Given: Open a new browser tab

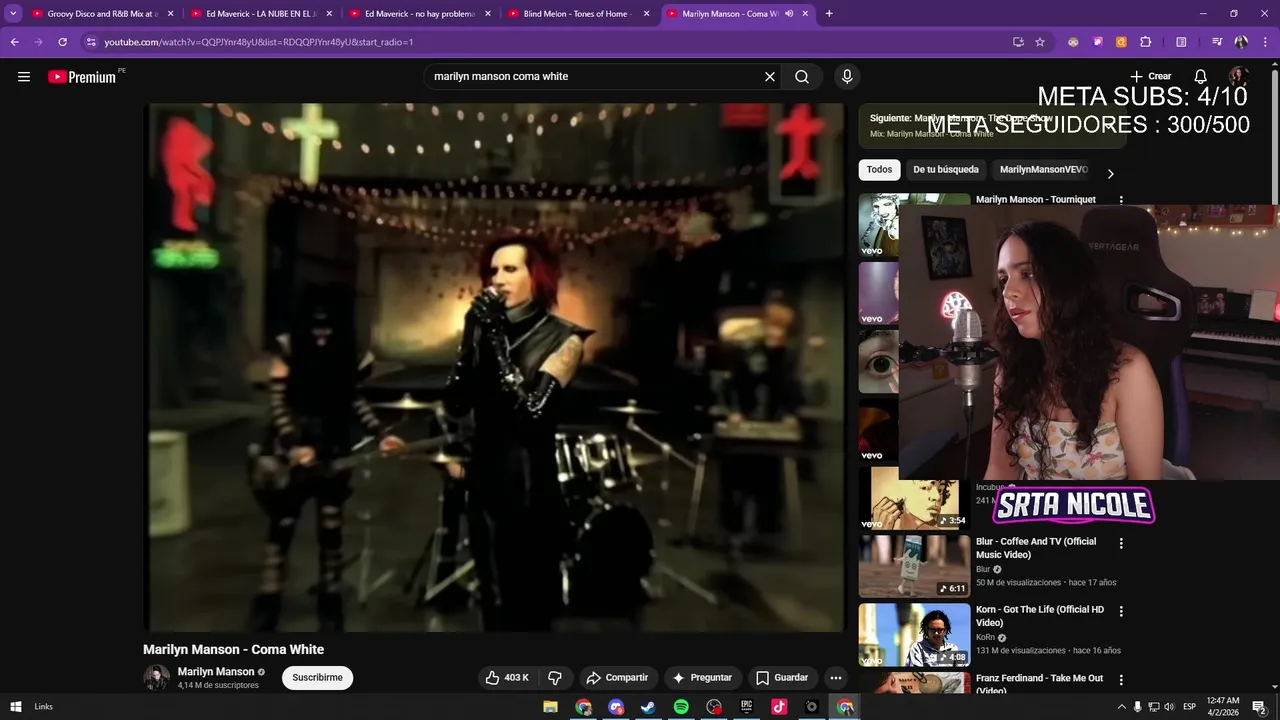Looking at the screenshot, I should point(829,14).
